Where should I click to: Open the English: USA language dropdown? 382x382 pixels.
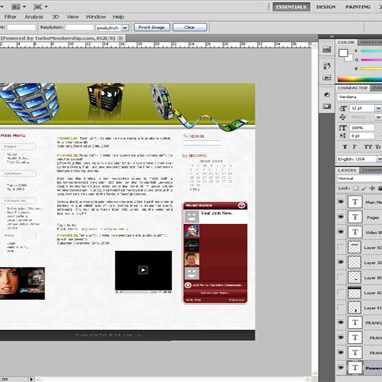379,159
